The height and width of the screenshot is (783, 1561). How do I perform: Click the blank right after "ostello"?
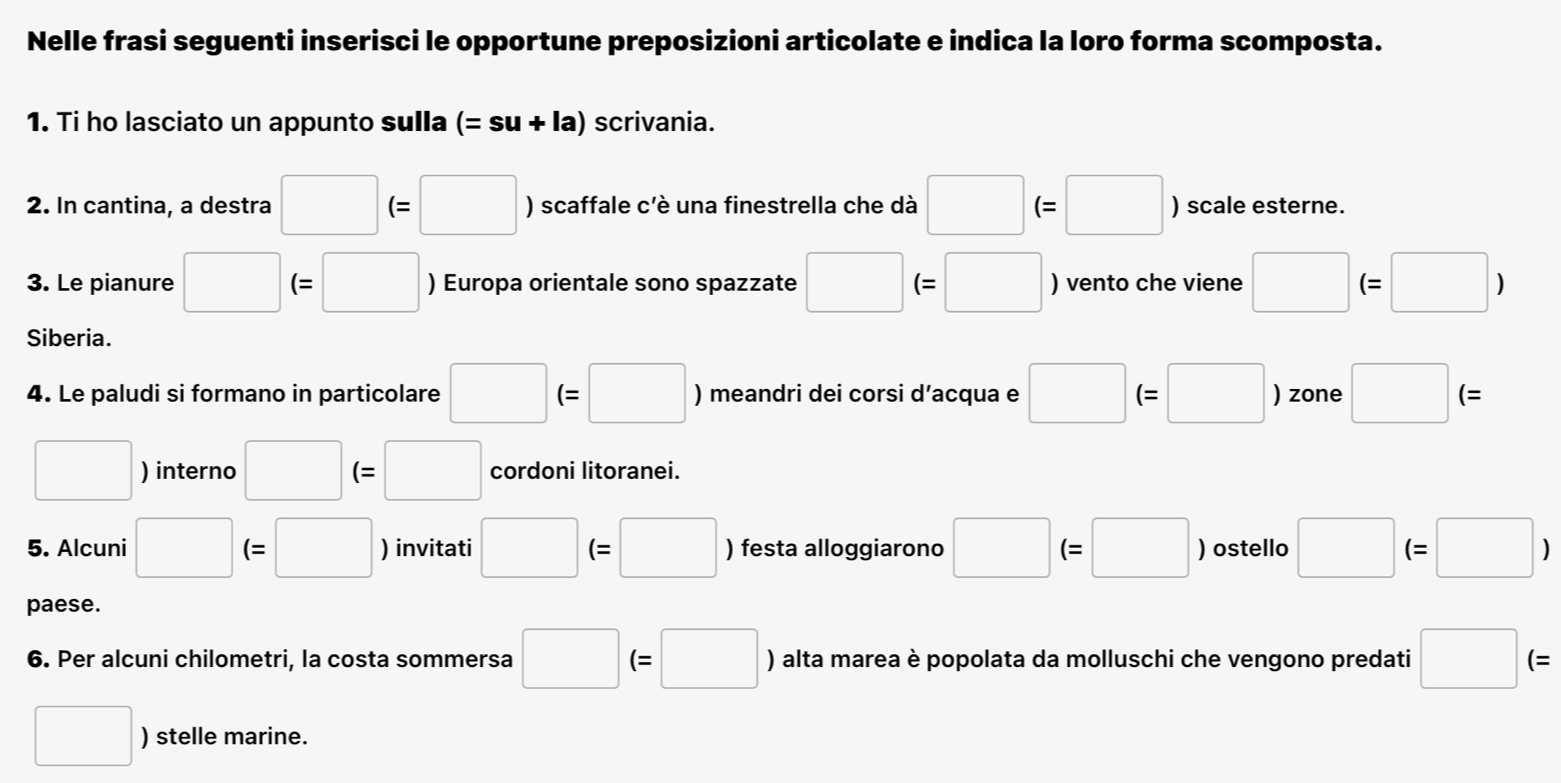[1346, 548]
